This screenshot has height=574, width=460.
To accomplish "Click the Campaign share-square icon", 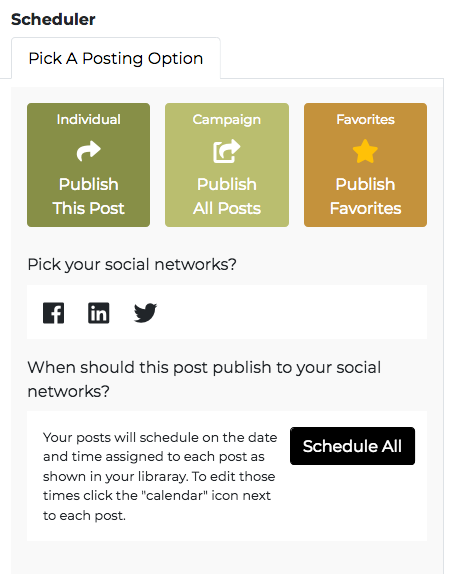I will pyautogui.click(x=227, y=151).
